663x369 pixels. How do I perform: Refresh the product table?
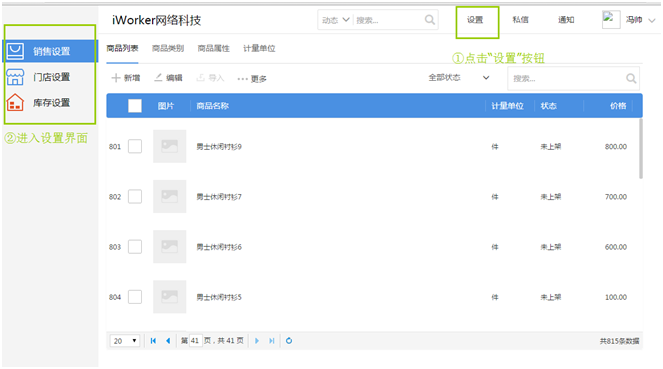point(289,341)
